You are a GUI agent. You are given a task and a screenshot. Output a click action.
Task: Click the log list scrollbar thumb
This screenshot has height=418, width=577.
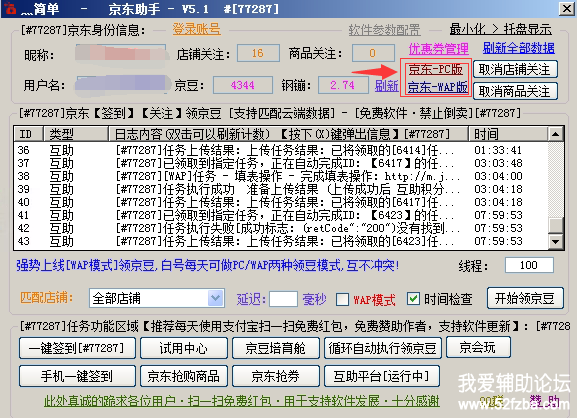coord(555,225)
